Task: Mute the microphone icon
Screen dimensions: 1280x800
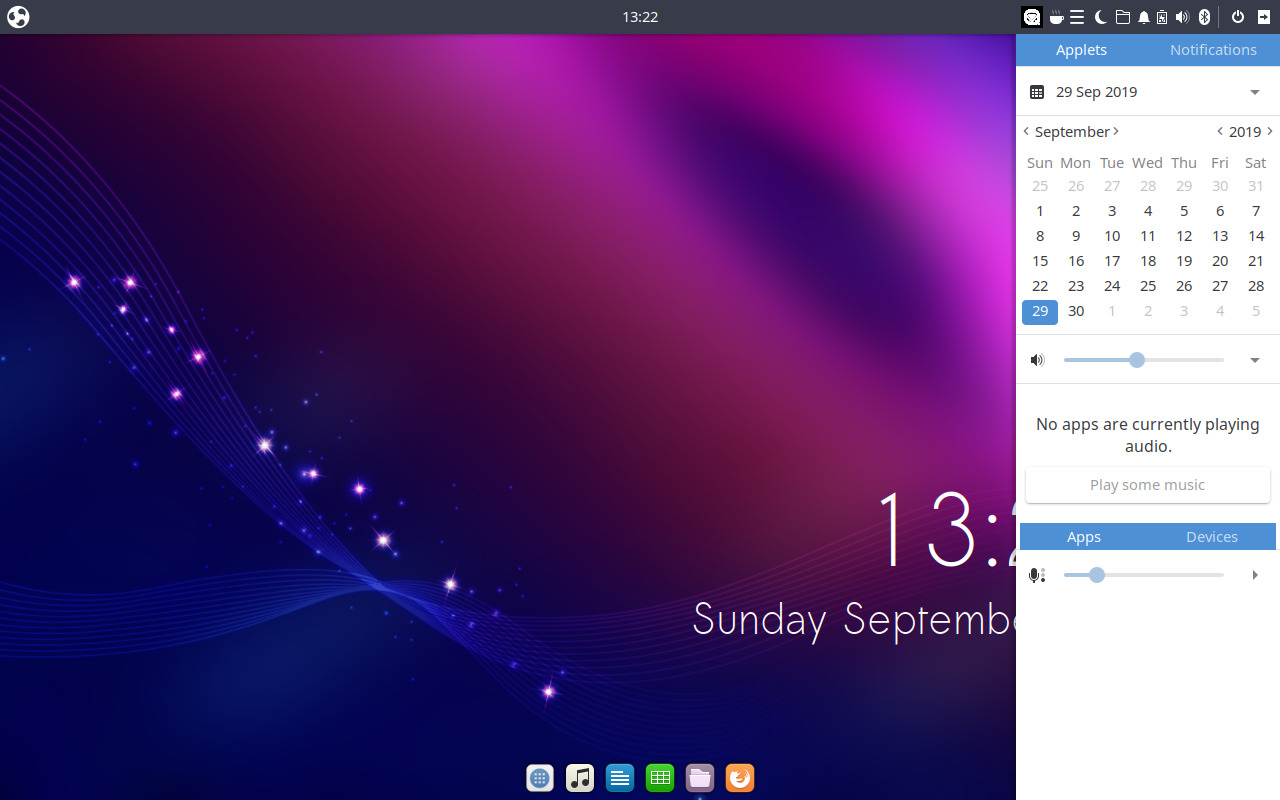Action: tap(1037, 575)
